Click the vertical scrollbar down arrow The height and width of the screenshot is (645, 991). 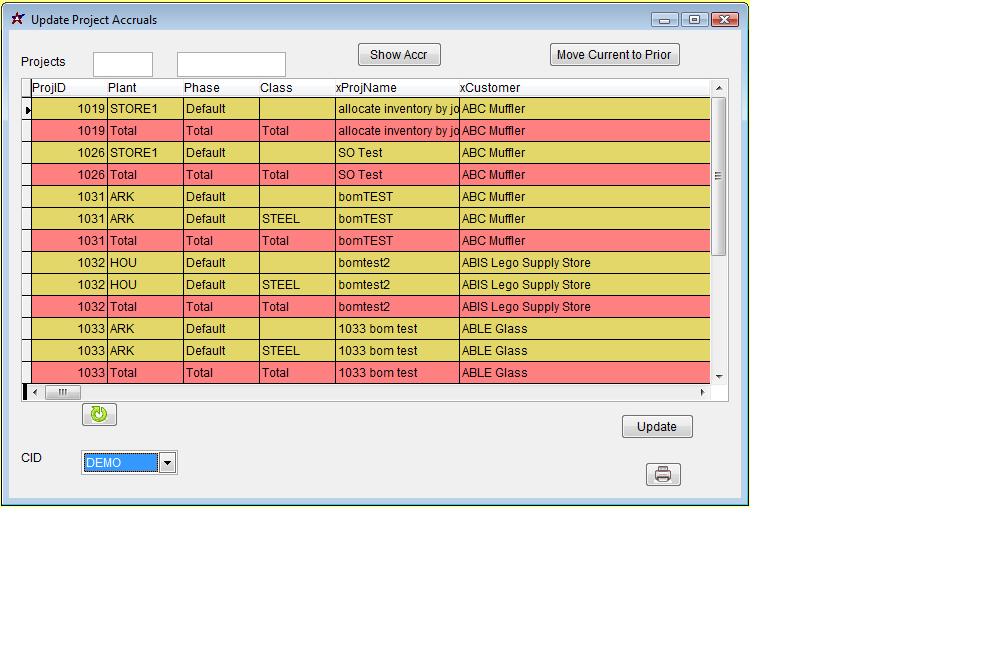(x=718, y=376)
